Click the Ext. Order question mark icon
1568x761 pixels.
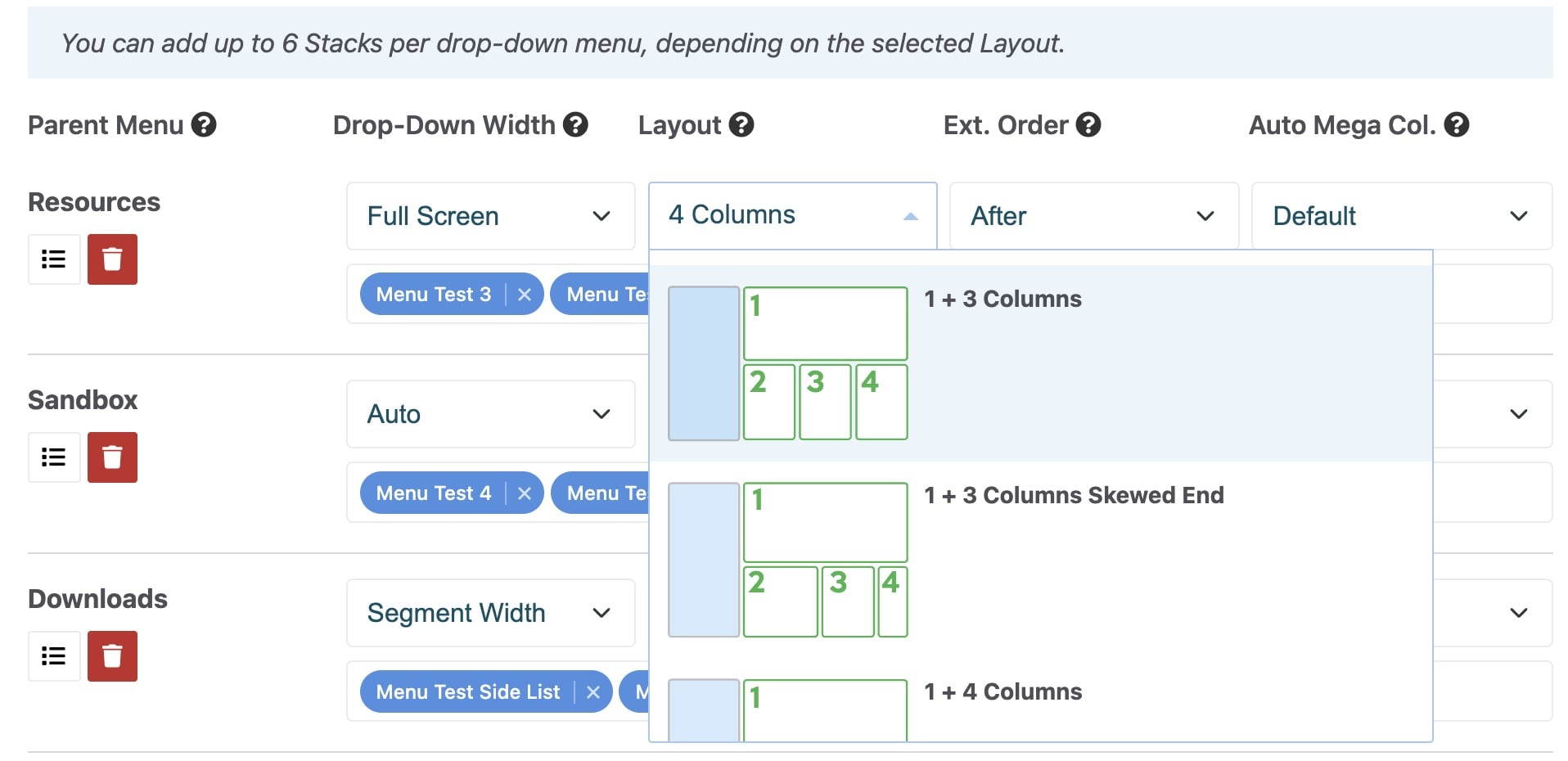1088,125
